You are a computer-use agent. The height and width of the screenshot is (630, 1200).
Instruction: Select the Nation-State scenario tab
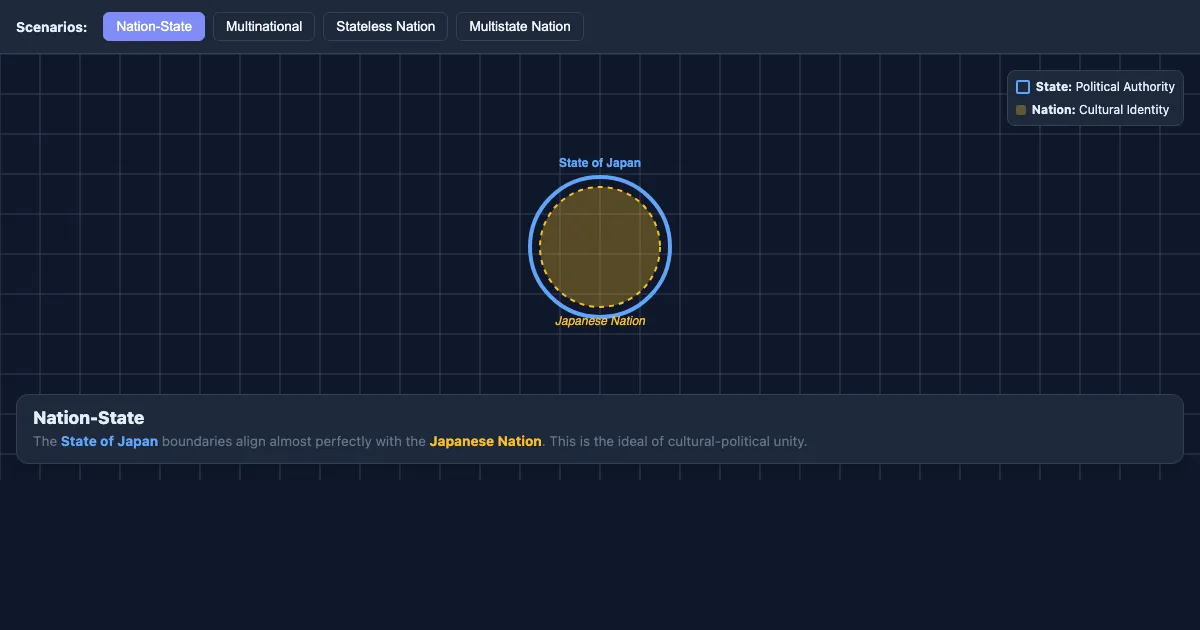(154, 27)
